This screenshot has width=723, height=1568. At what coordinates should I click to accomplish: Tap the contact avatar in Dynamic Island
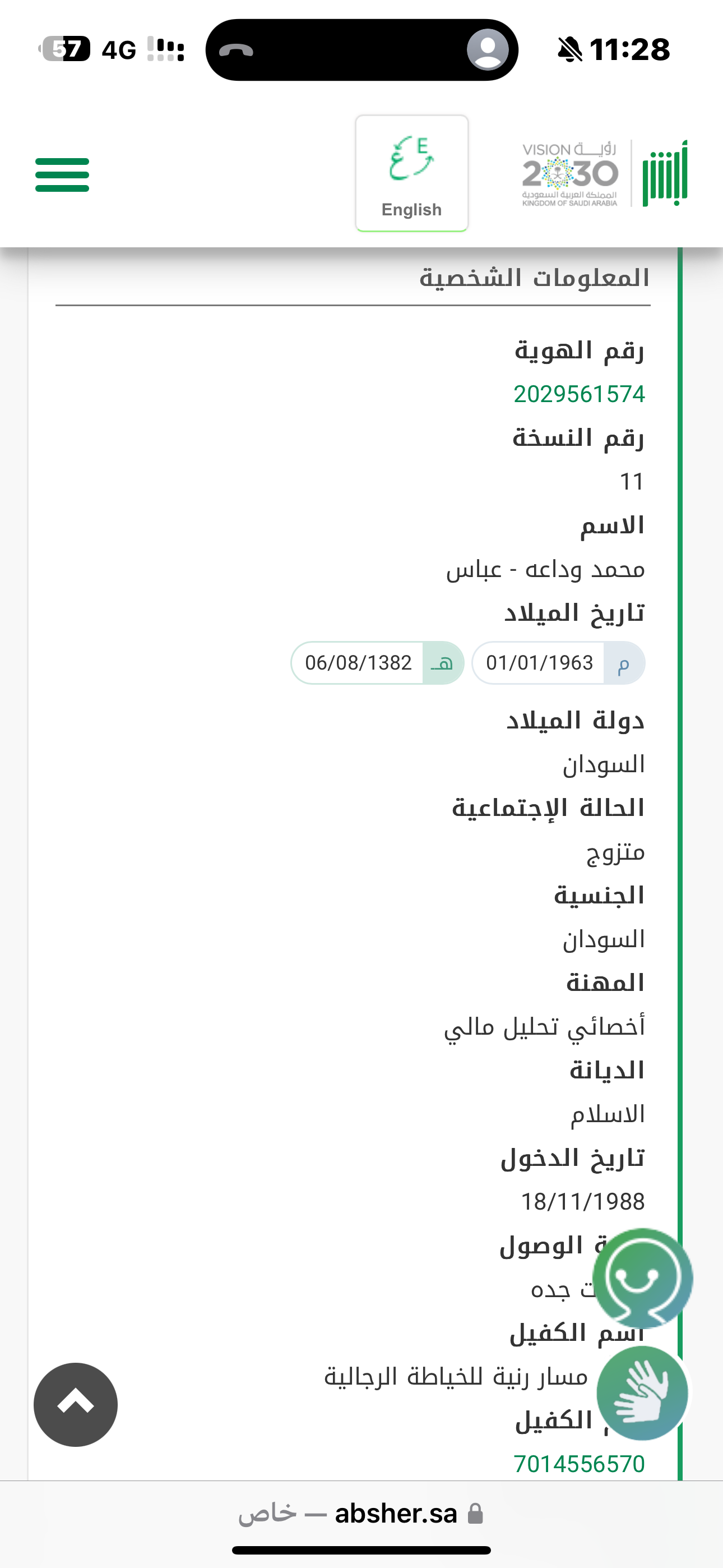click(488, 50)
